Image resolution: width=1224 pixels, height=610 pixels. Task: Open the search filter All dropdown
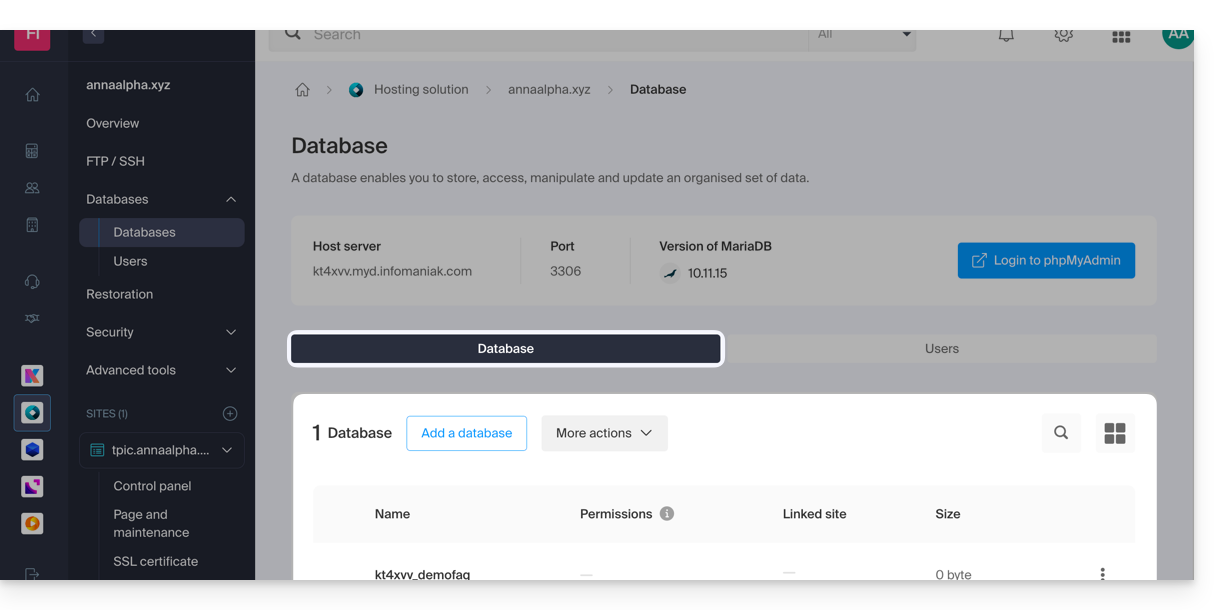click(863, 35)
